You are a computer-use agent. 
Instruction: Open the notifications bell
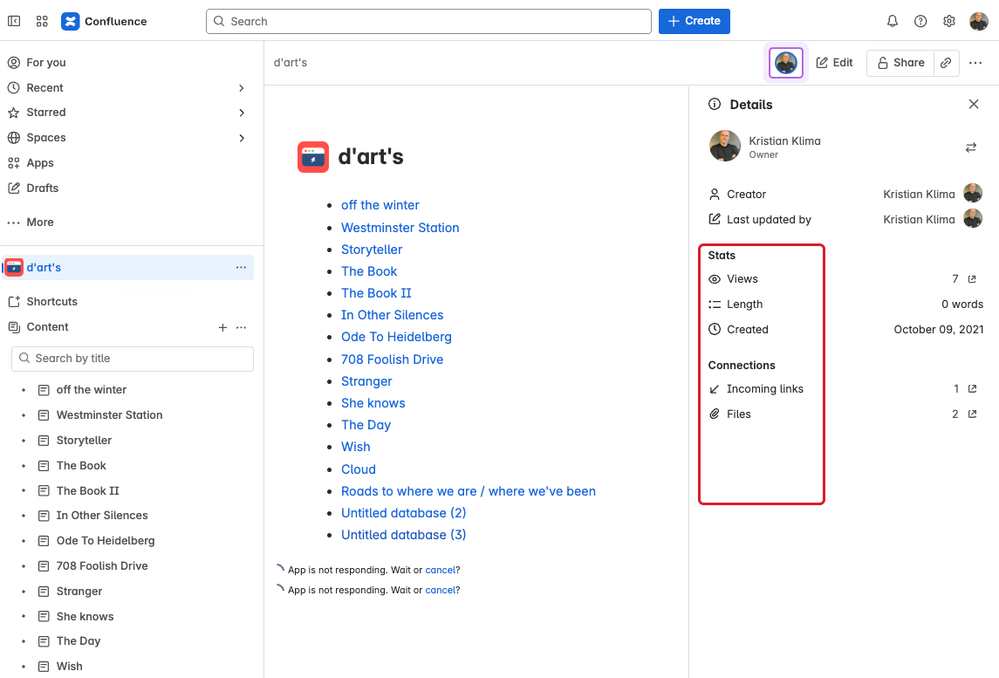[x=893, y=21]
